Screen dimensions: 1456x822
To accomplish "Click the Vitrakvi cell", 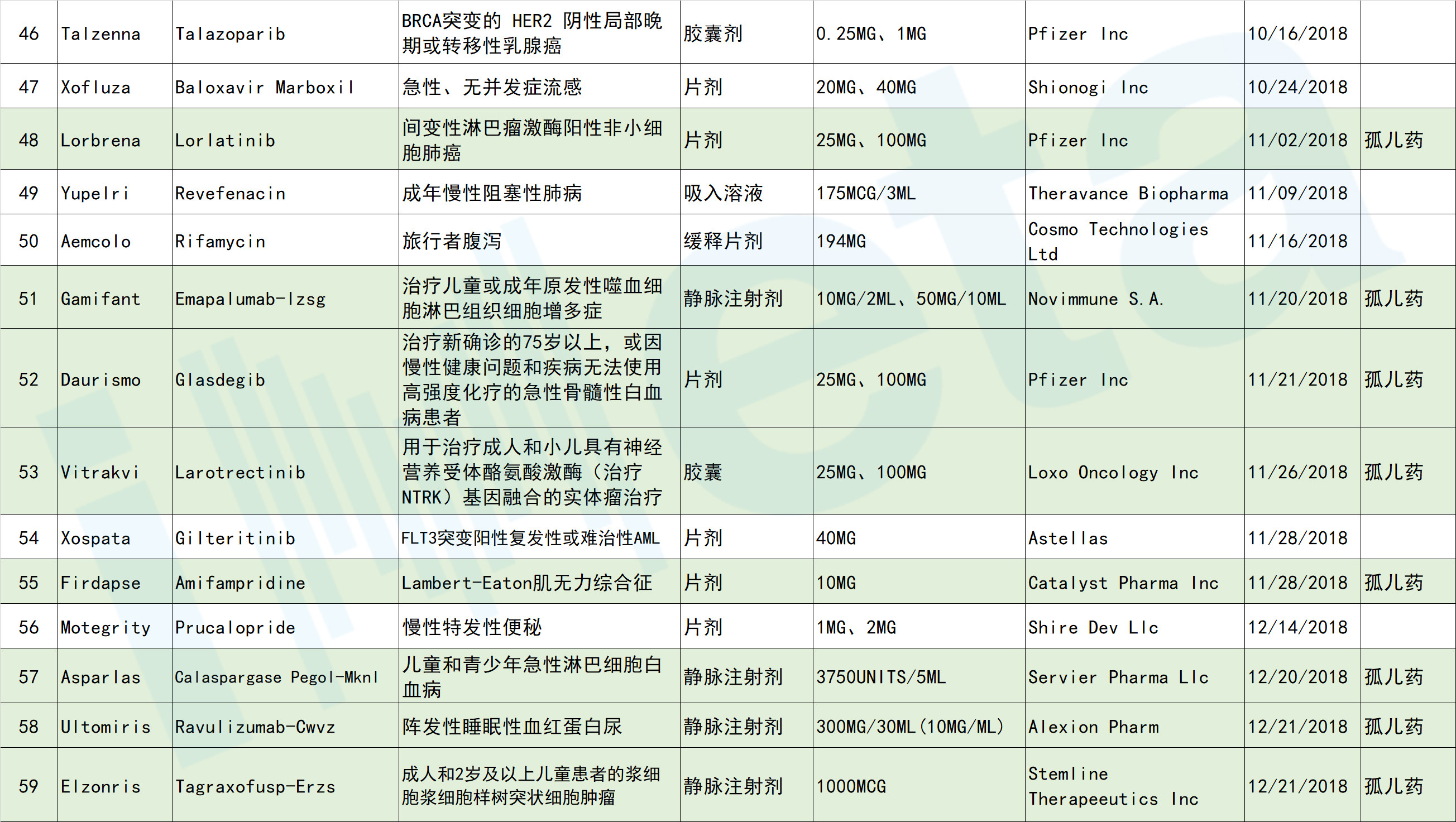I will (115, 471).
